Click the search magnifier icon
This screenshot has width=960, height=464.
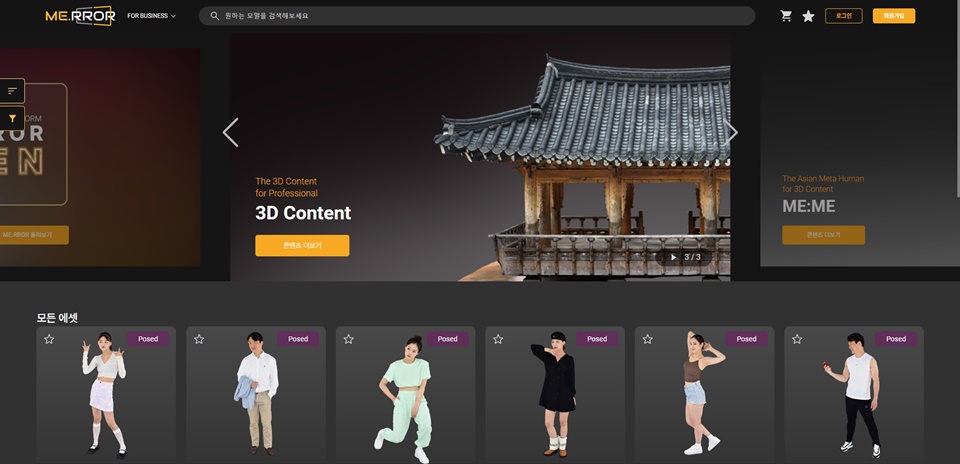click(x=215, y=16)
